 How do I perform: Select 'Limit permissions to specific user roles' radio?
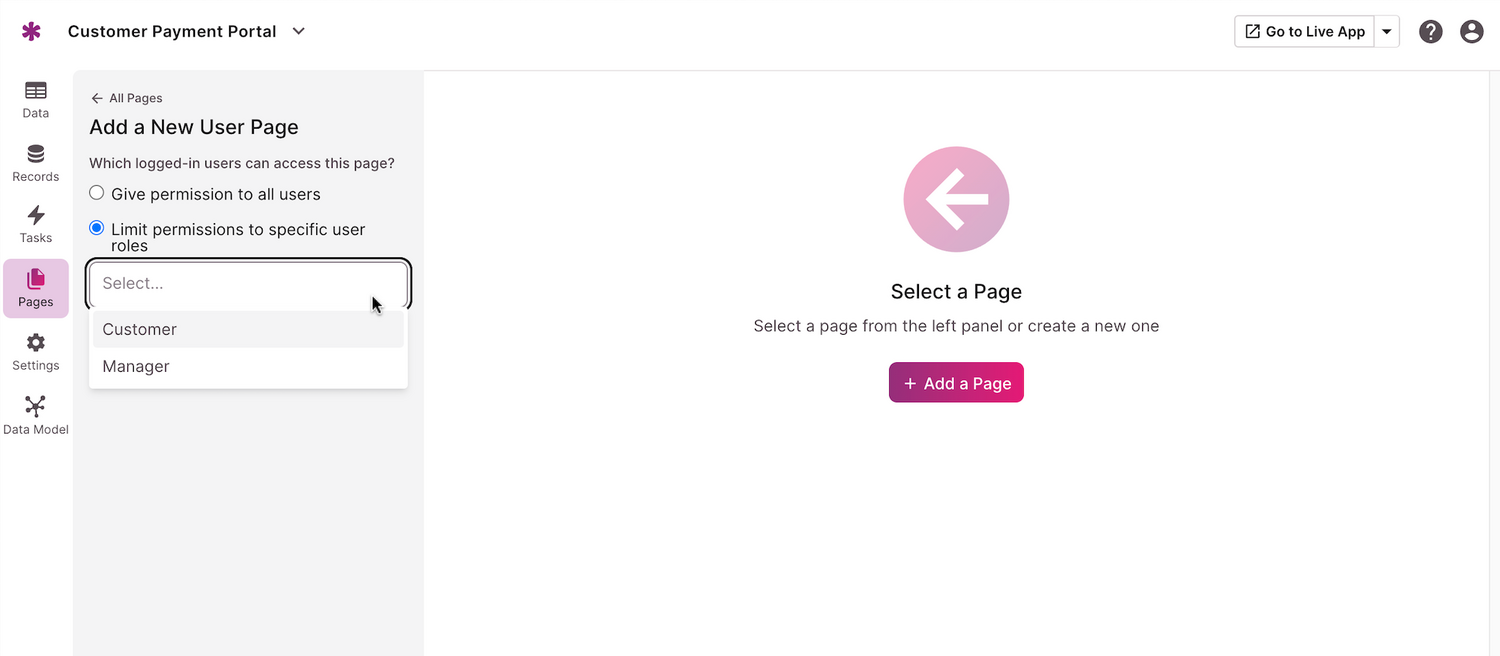coord(97,228)
